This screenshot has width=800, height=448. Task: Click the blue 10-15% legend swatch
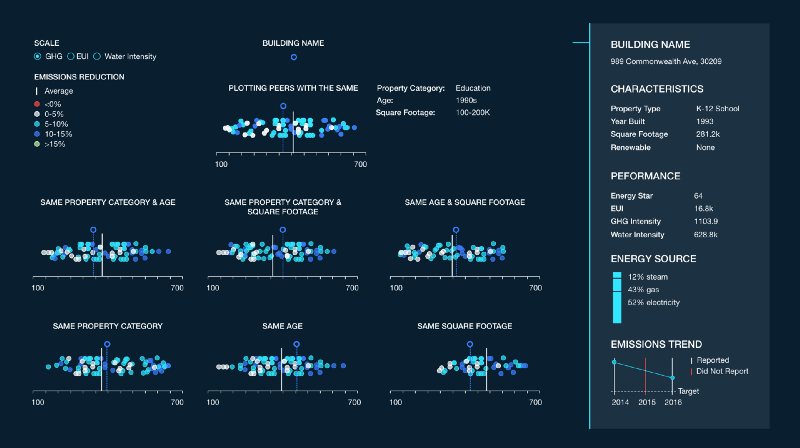(x=37, y=134)
